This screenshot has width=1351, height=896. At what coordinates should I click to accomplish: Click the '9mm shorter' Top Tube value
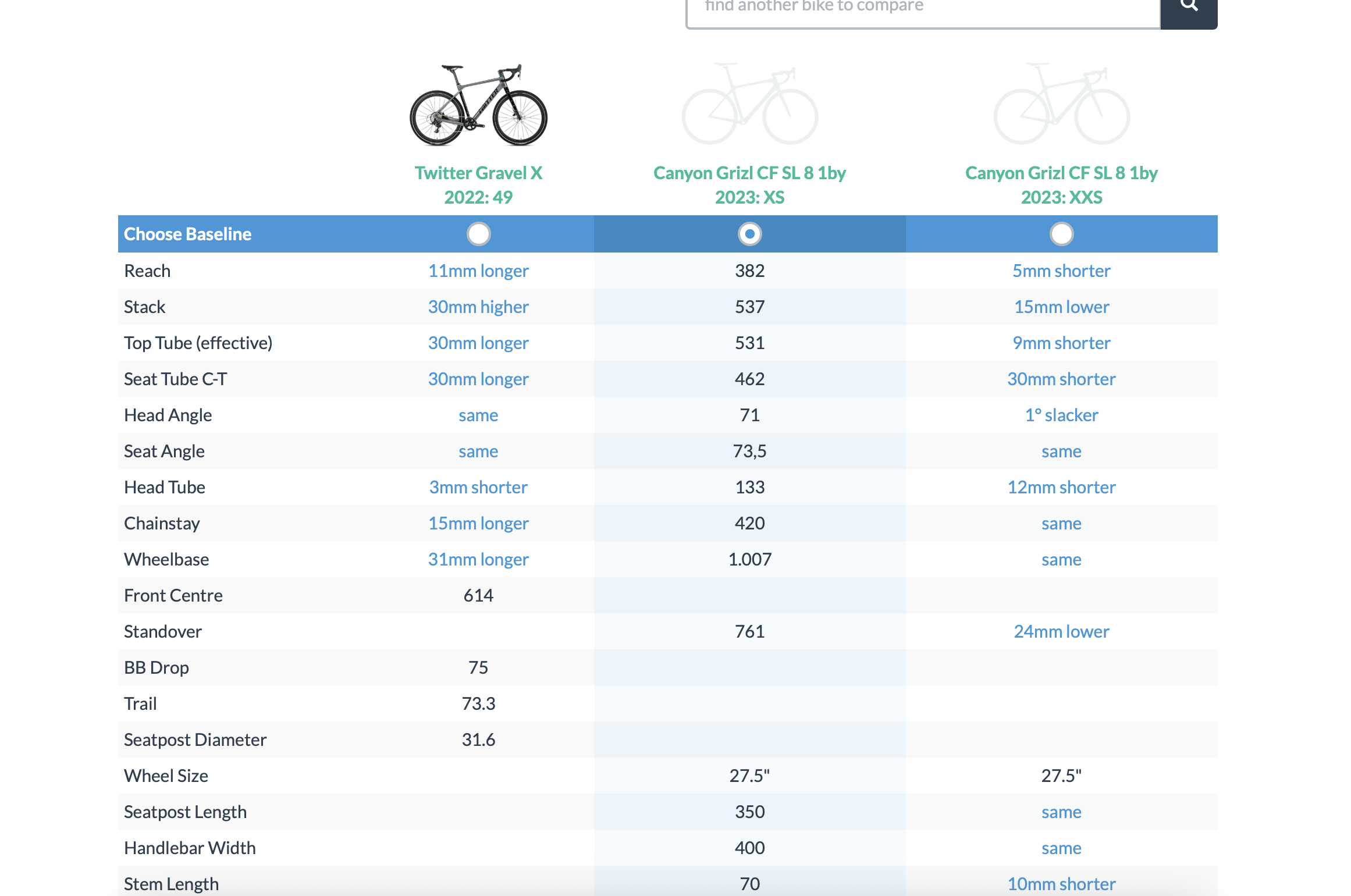pyautogui.click(x=1062, y=343)
